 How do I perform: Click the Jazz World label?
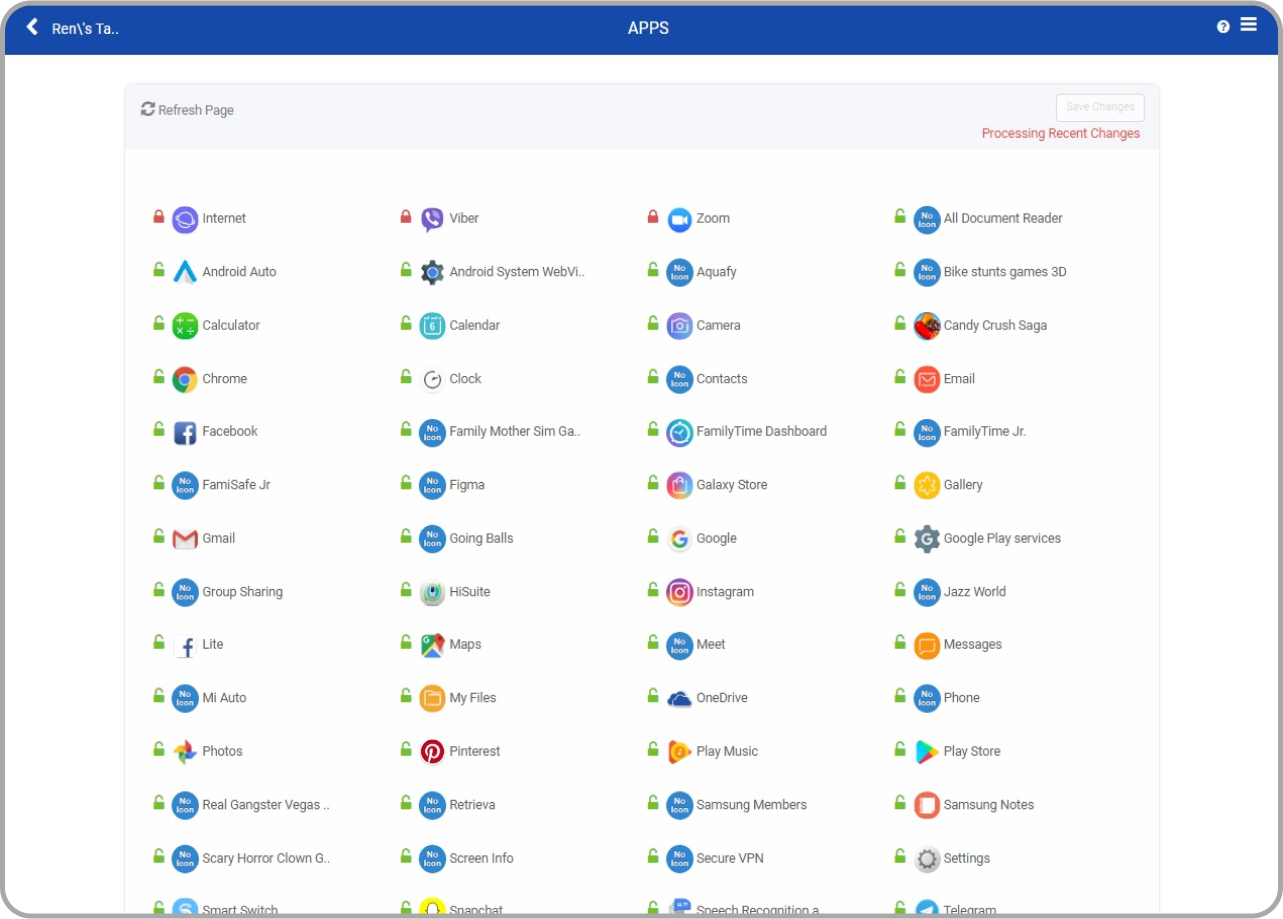tap(975, 592)
